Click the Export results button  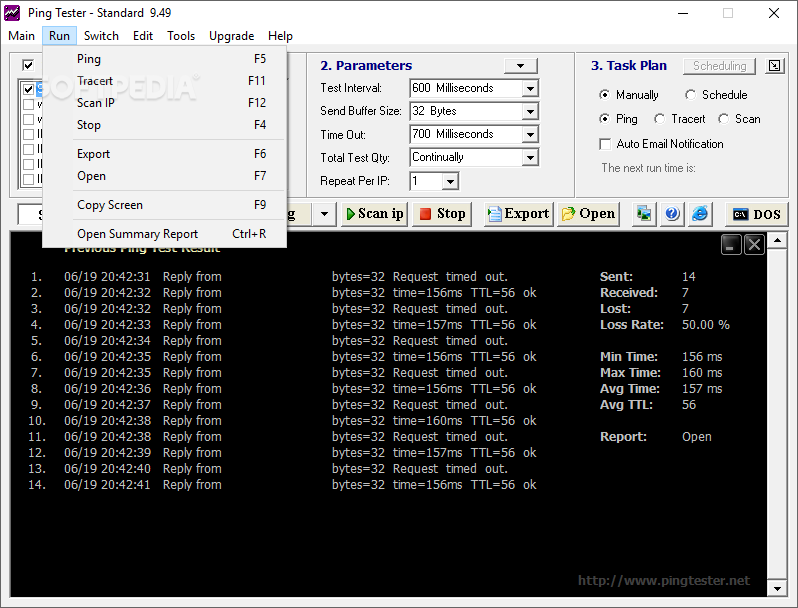pos(518,214)
